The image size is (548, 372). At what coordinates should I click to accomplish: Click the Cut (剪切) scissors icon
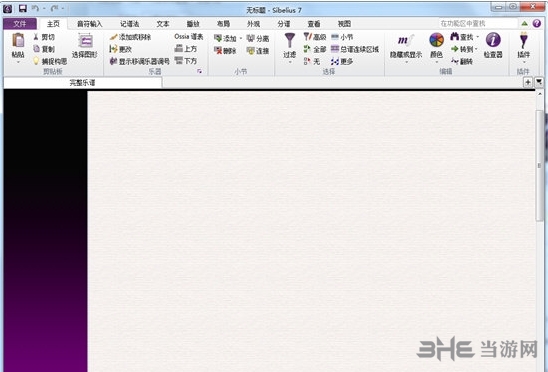(x=36, y=37)
